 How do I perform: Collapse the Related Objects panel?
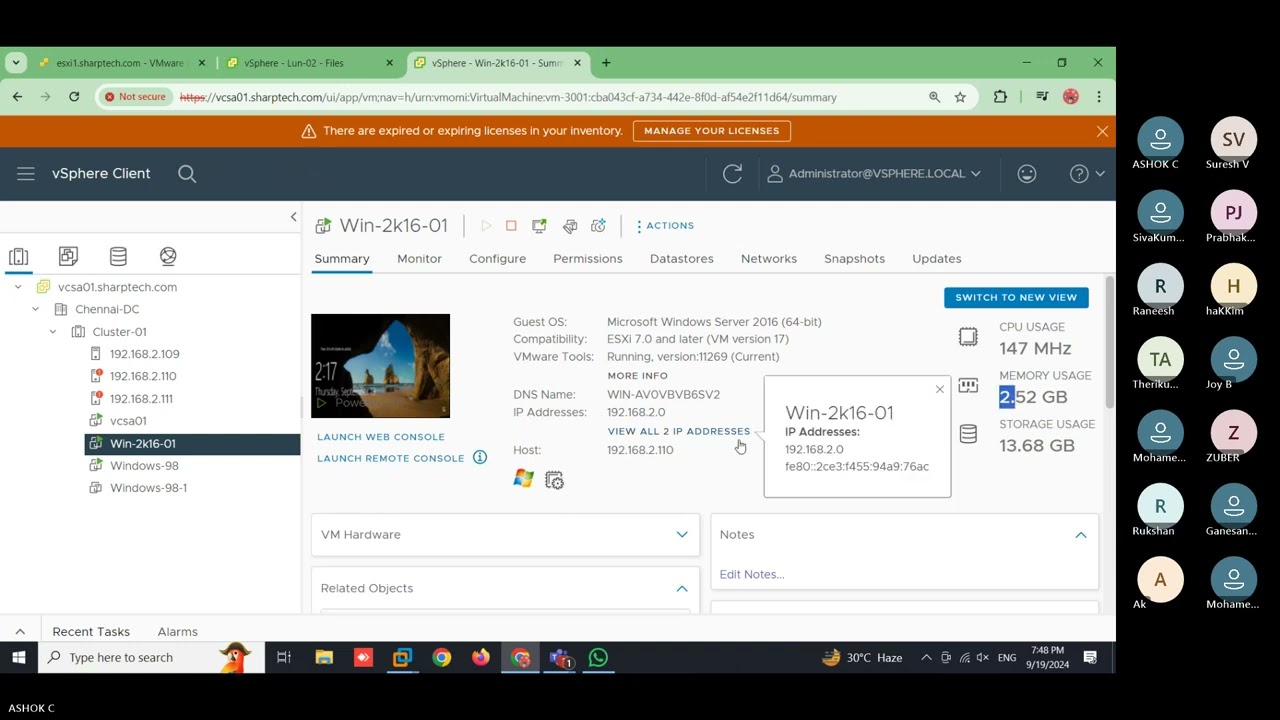[682, 589]
